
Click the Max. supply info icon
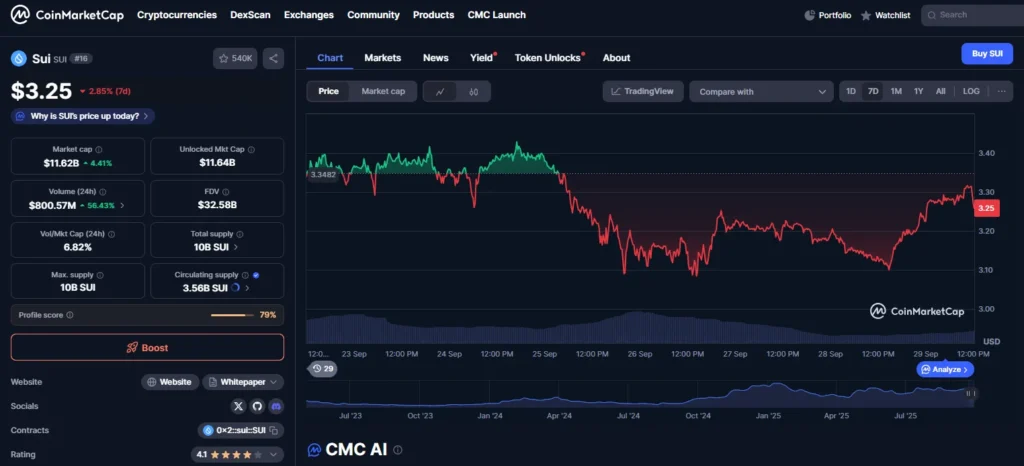99,275
